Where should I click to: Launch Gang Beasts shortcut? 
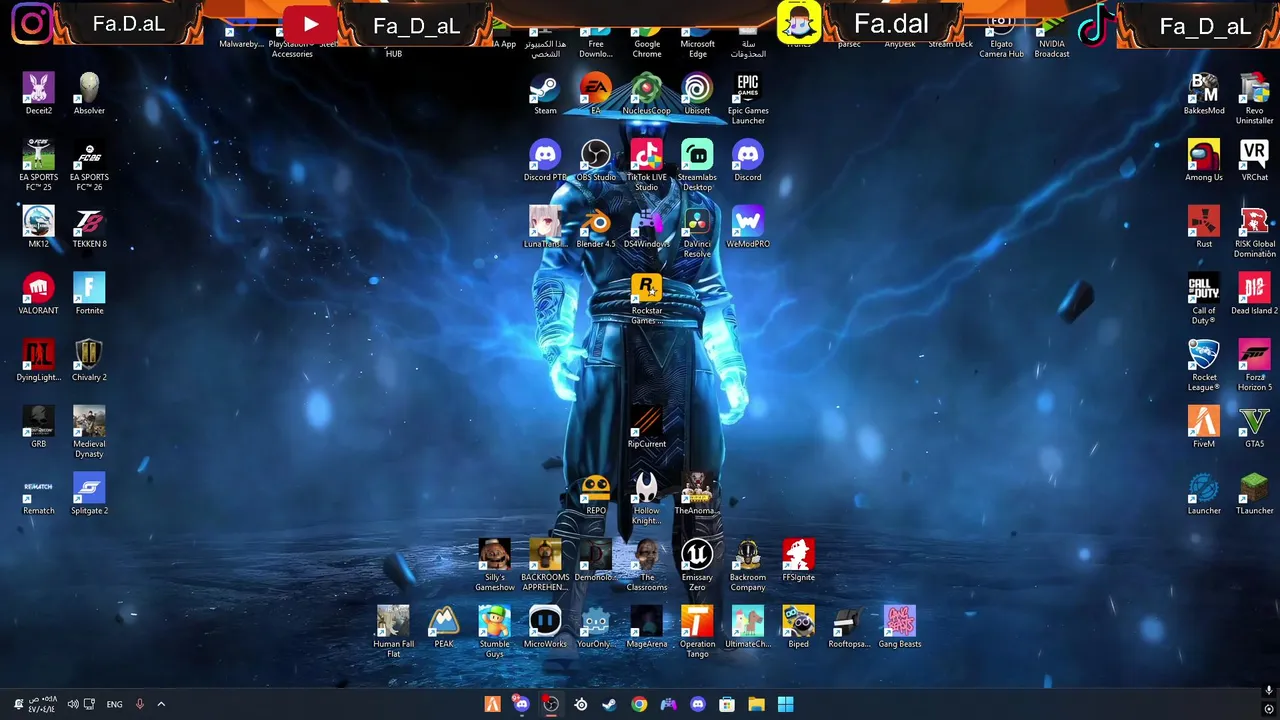pyautogui.click(x=900, y=628)
